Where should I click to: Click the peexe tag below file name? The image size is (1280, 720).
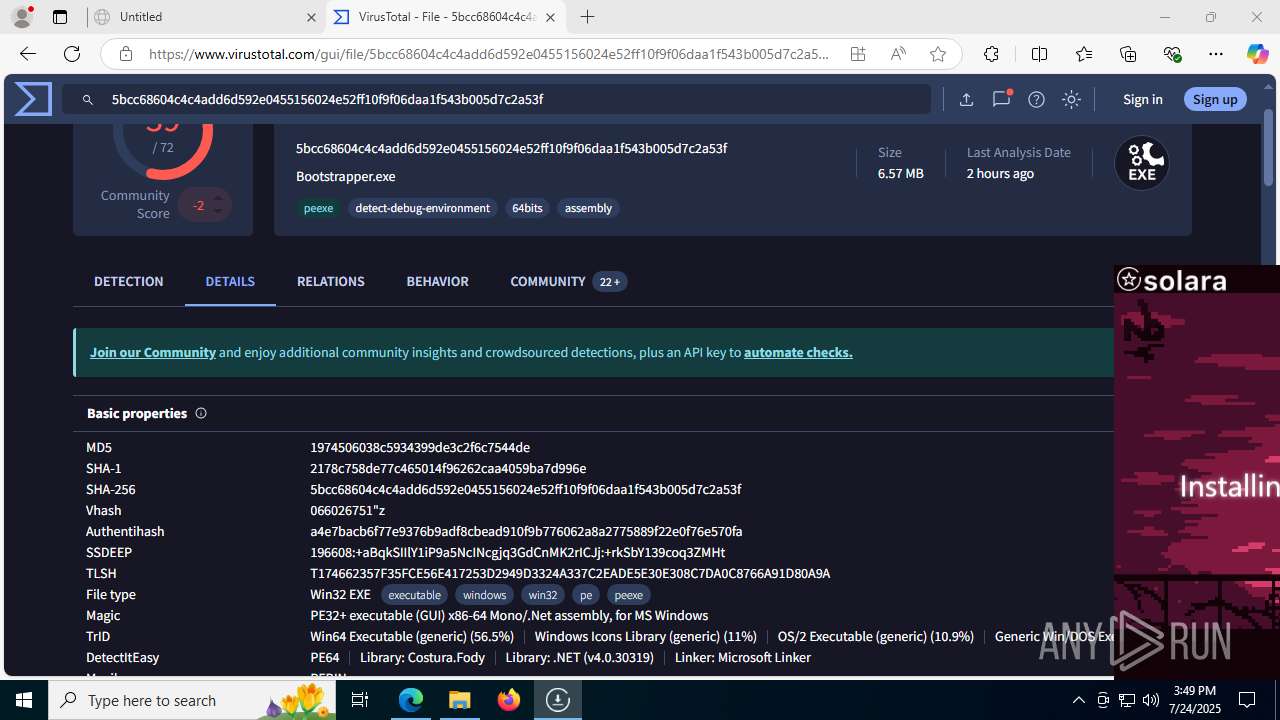click(x=318, y=208)
